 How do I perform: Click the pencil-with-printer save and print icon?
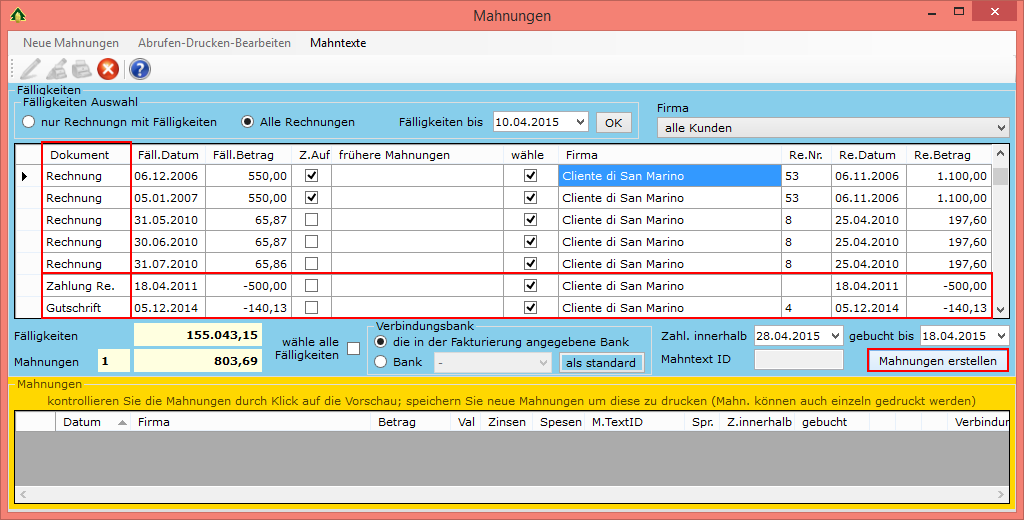click(57, 69)
